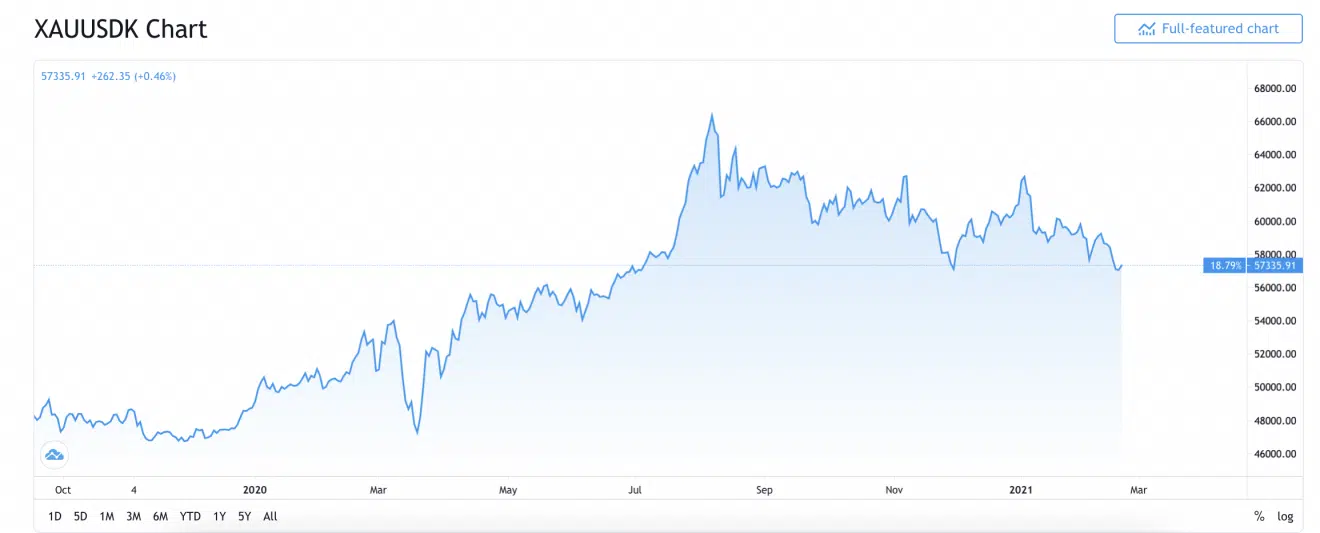This screenshot has height=533, width=1320.
Task: Show the 1Y time range
Action: [x=219, y=517]
